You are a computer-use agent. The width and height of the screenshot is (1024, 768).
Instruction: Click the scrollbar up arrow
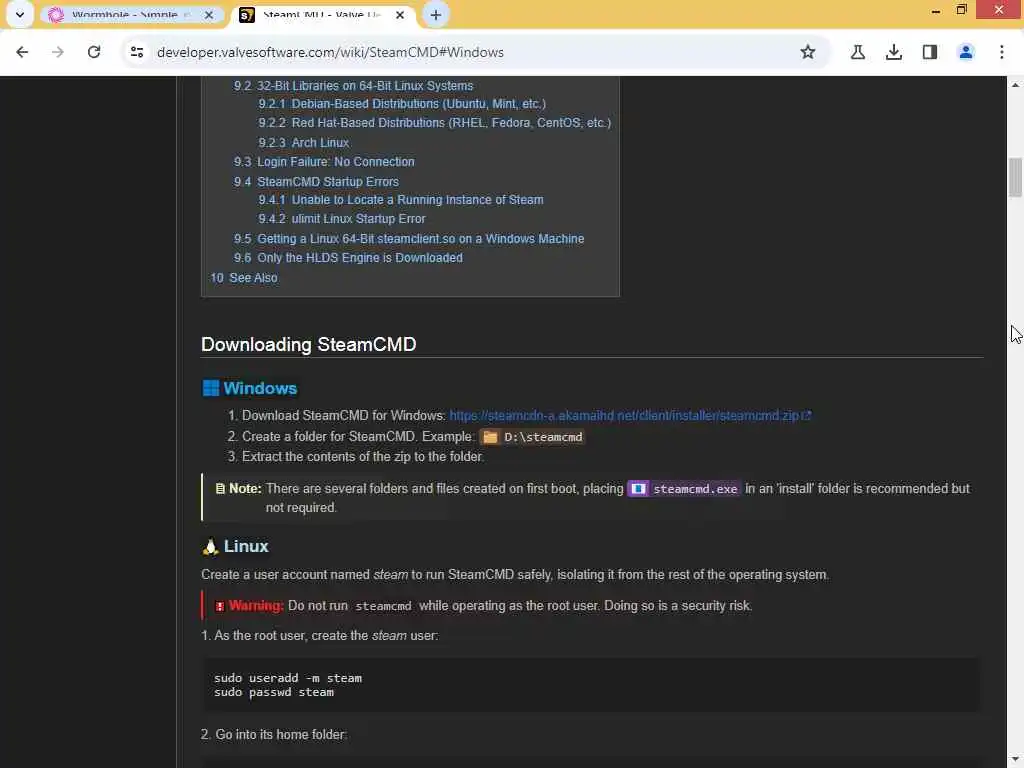click(1015, 85)
